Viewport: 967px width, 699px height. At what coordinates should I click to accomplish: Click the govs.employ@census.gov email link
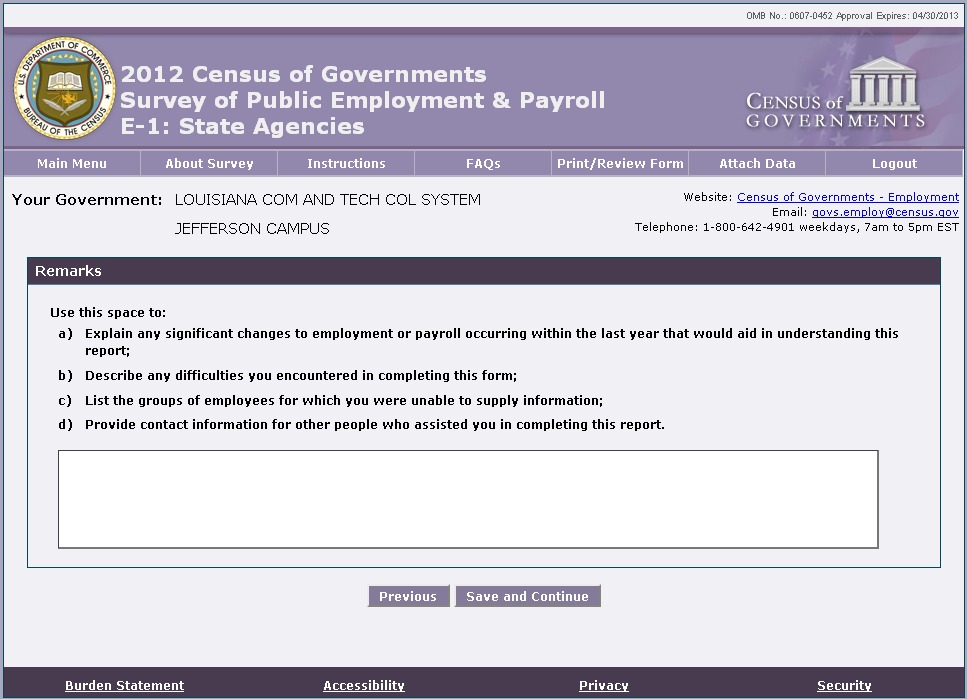coord(885,212)
